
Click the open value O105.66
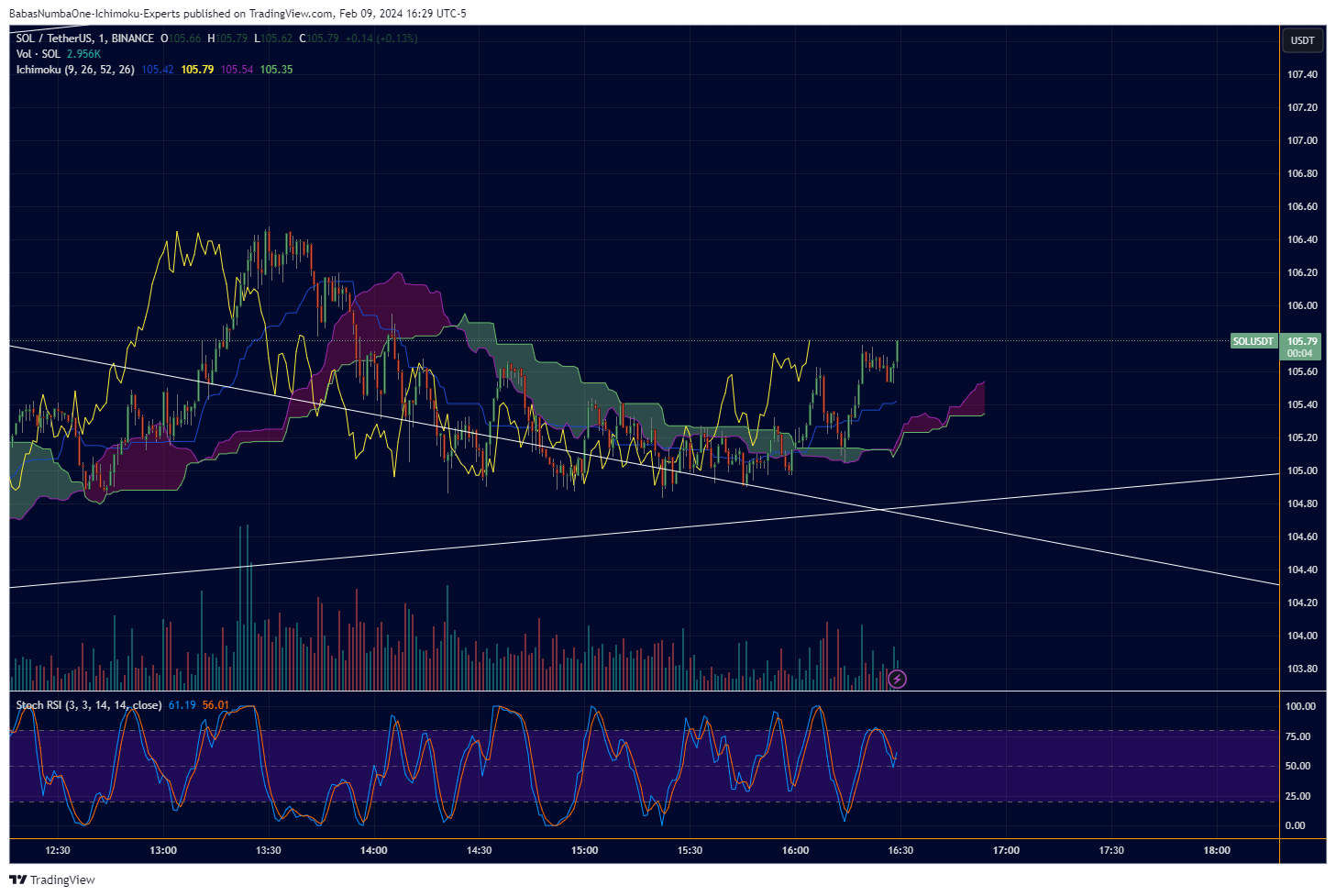[182, 39]
